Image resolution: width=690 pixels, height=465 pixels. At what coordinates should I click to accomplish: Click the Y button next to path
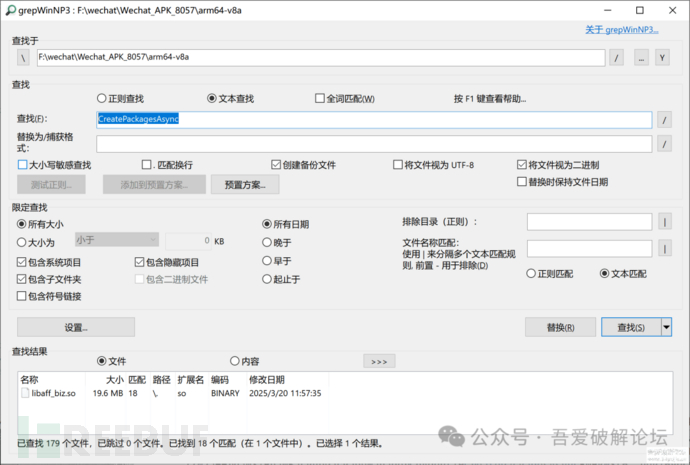tap(661, 58)
